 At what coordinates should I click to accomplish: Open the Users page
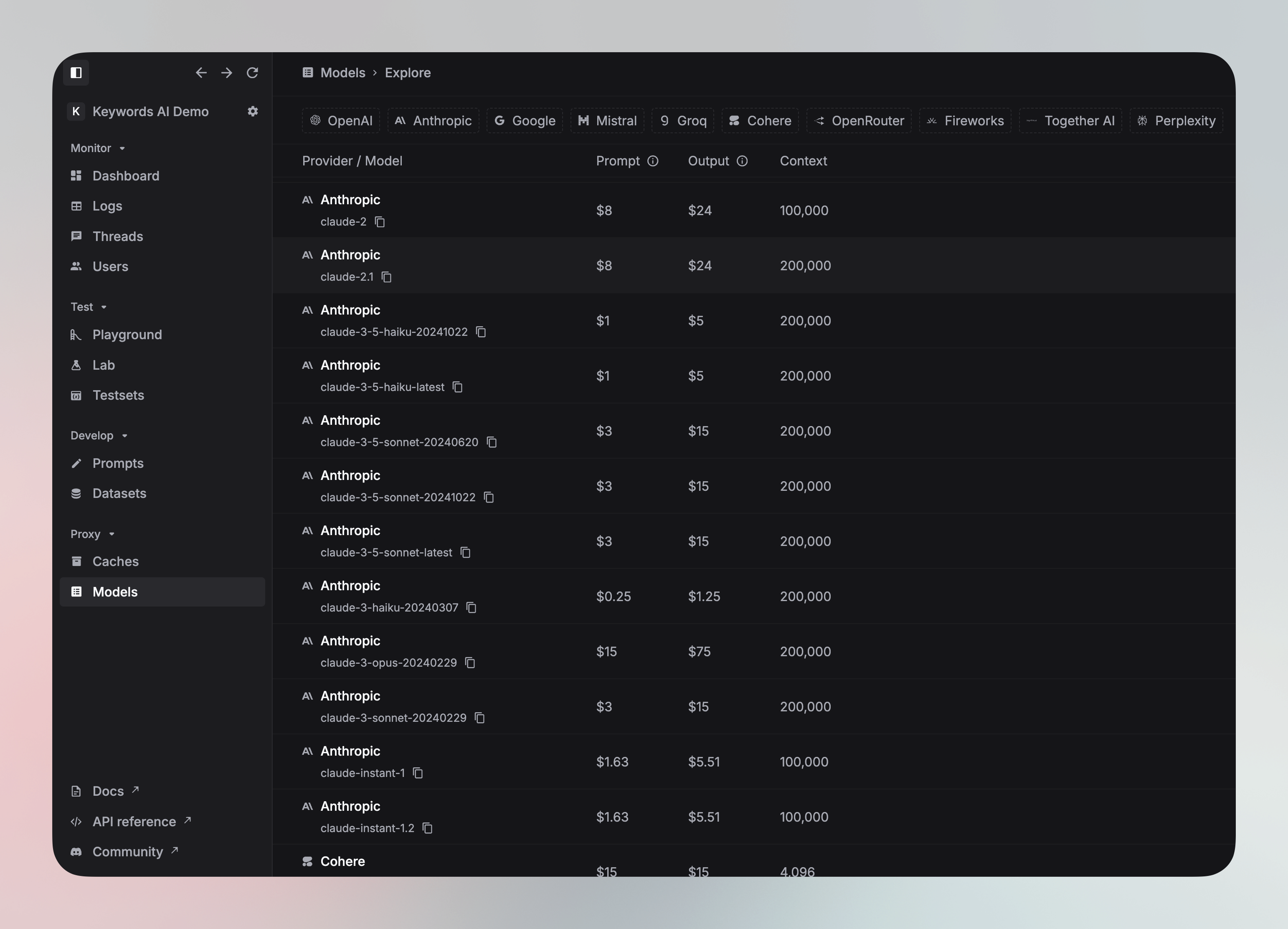pos(162,267)
